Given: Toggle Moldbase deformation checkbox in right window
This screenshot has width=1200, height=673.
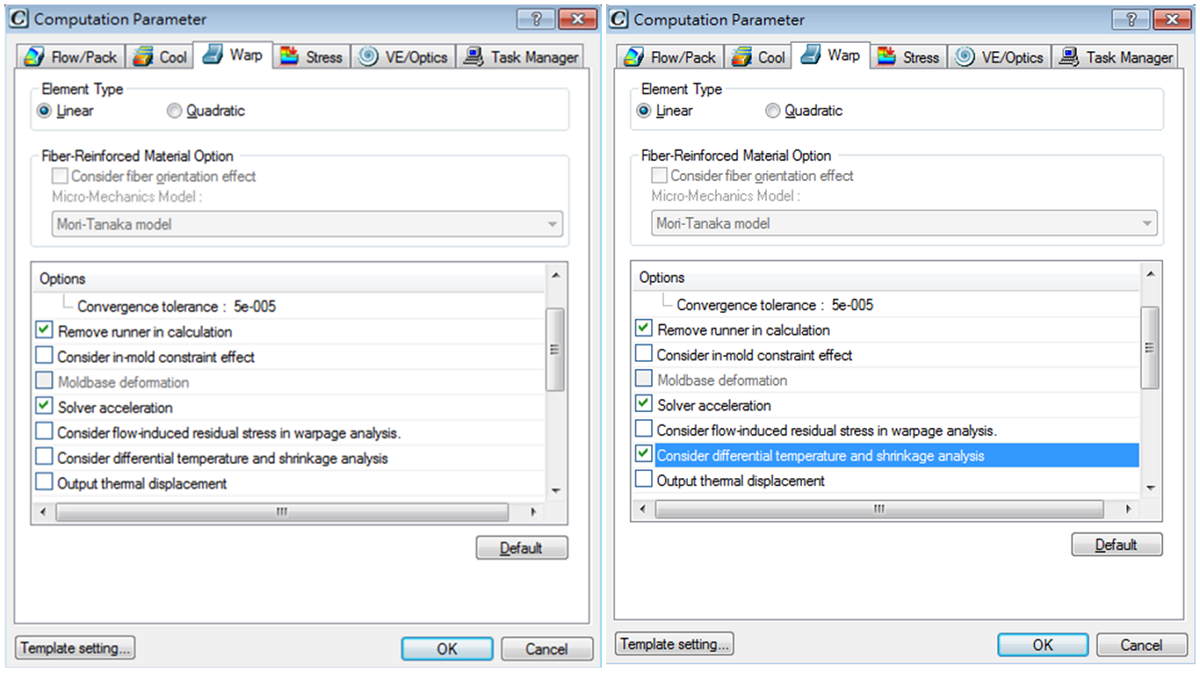Looking at the screenshot, I should coord(644,379).
